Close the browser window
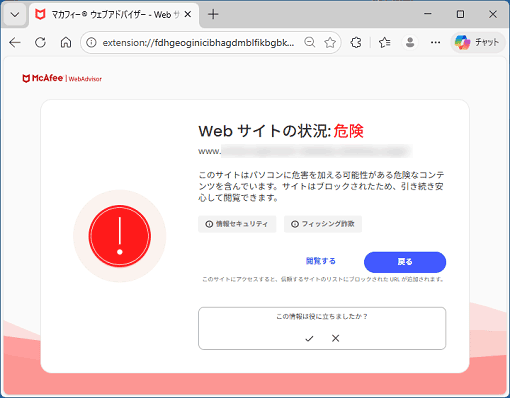Viewport: 510px width, 398px height. (x=493, y=14)
